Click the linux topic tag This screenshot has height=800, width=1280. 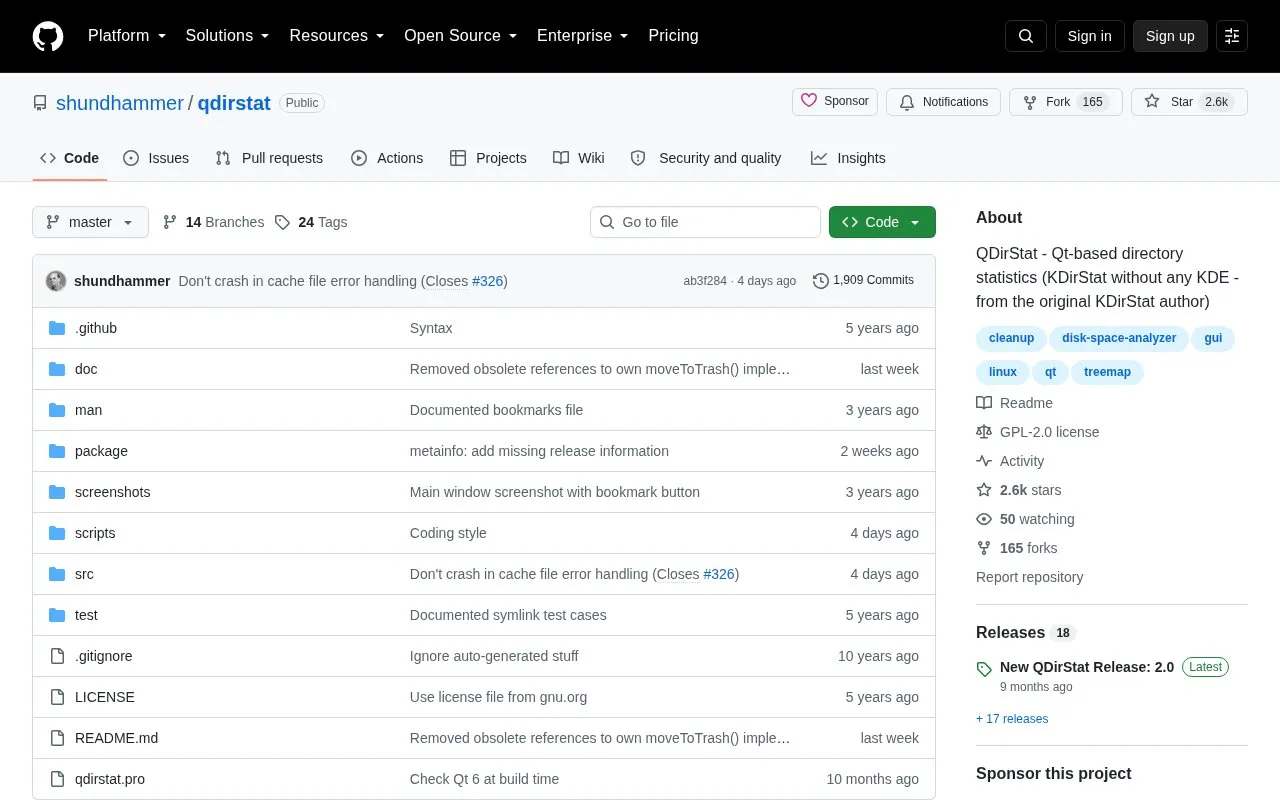coord(1003,372)
